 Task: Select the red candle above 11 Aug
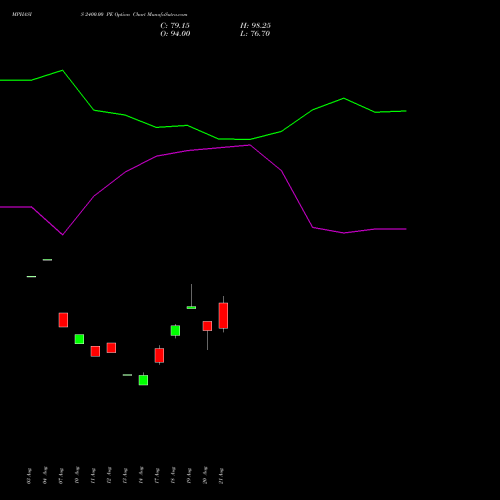click(x=95, y=351)
